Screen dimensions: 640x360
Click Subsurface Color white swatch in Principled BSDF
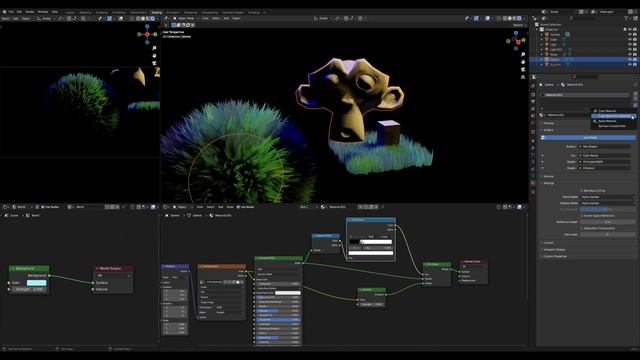coord(288,293)
